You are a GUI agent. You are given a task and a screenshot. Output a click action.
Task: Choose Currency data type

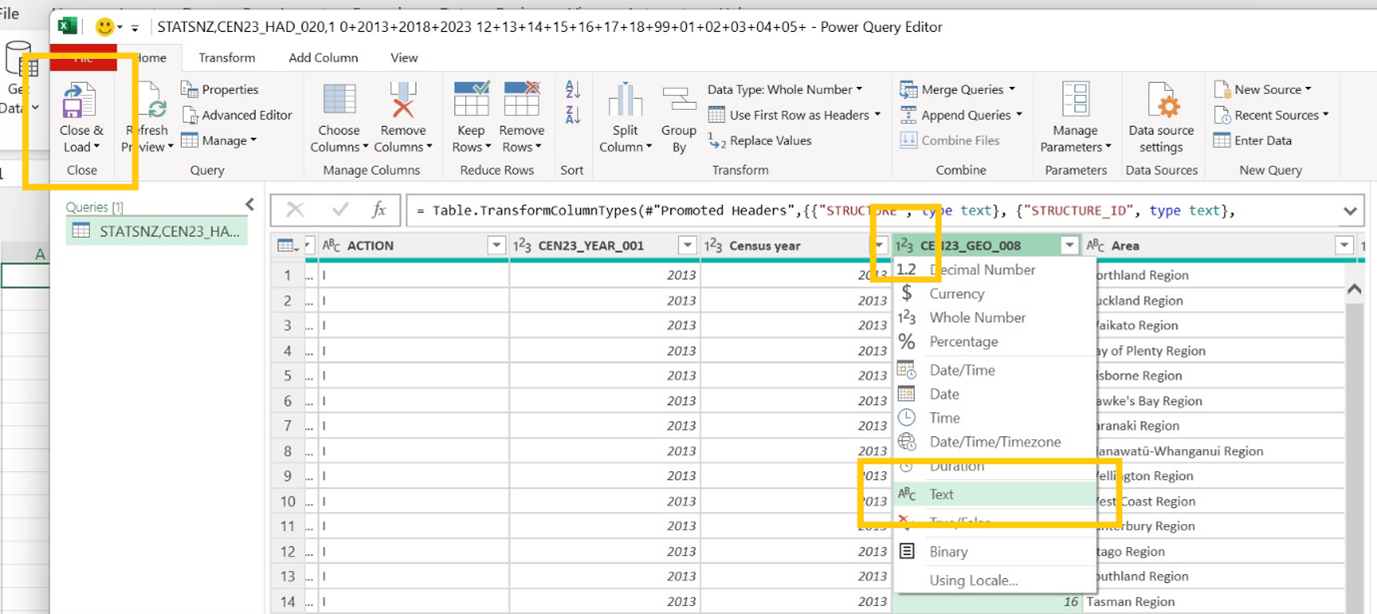coord(957,294)
